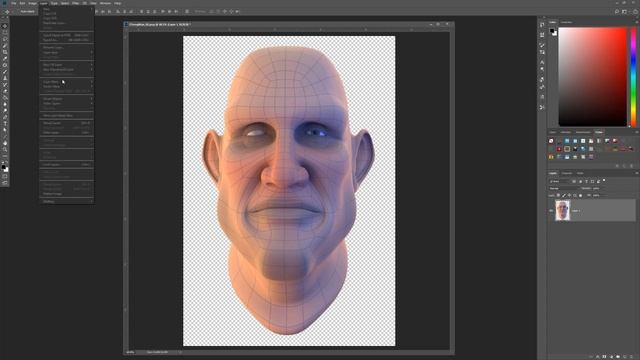Viewport: 640px width, 360px height.
Task: Toggle lock image pixels brush icon
Action: point(564,196)
